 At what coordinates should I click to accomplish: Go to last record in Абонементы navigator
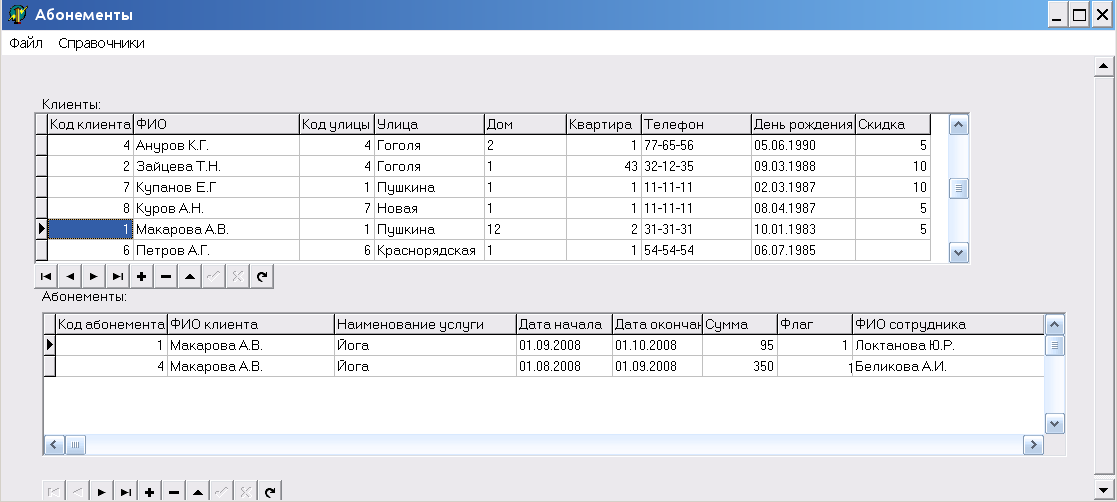pyautogui.click(x=126, y=492)
